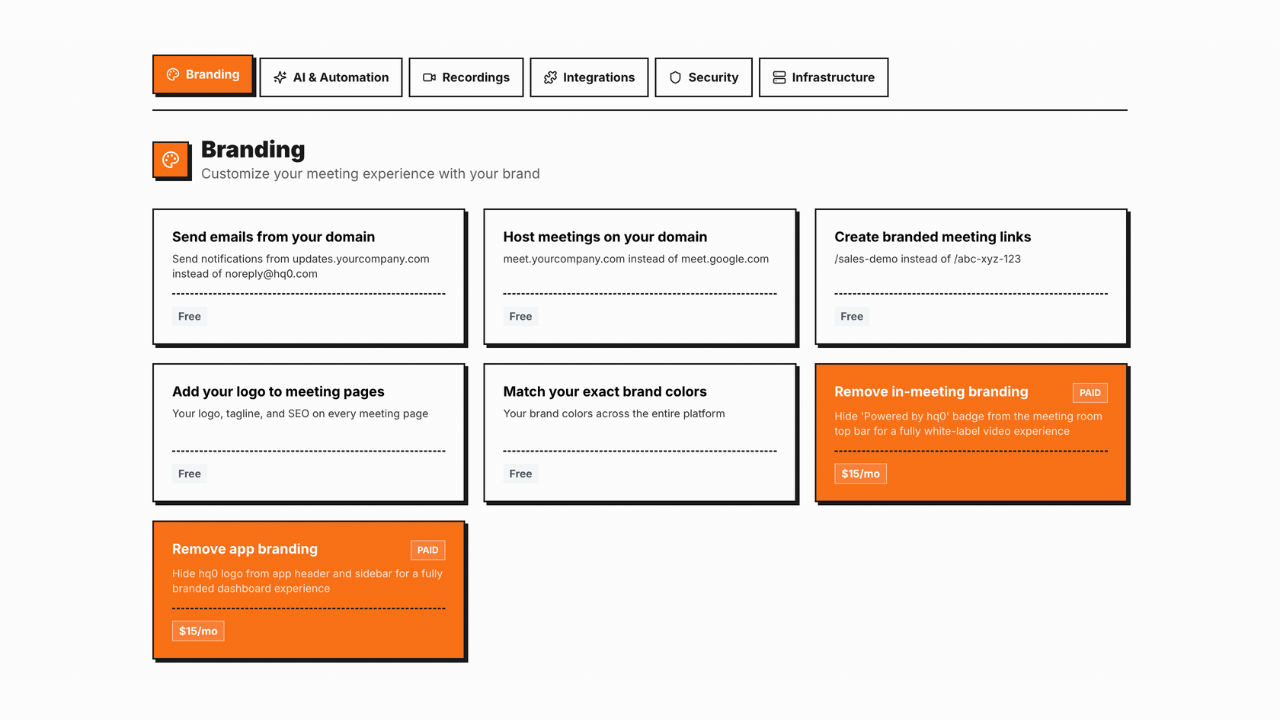The width and height of the screenshot is (1280, 720).
Task: Click the server Infrastructure icon
Action: click(x=779, y=77)
